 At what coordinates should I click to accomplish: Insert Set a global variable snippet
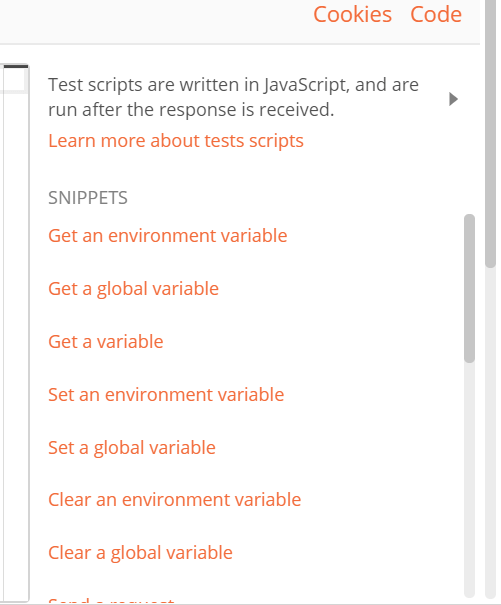132,448
